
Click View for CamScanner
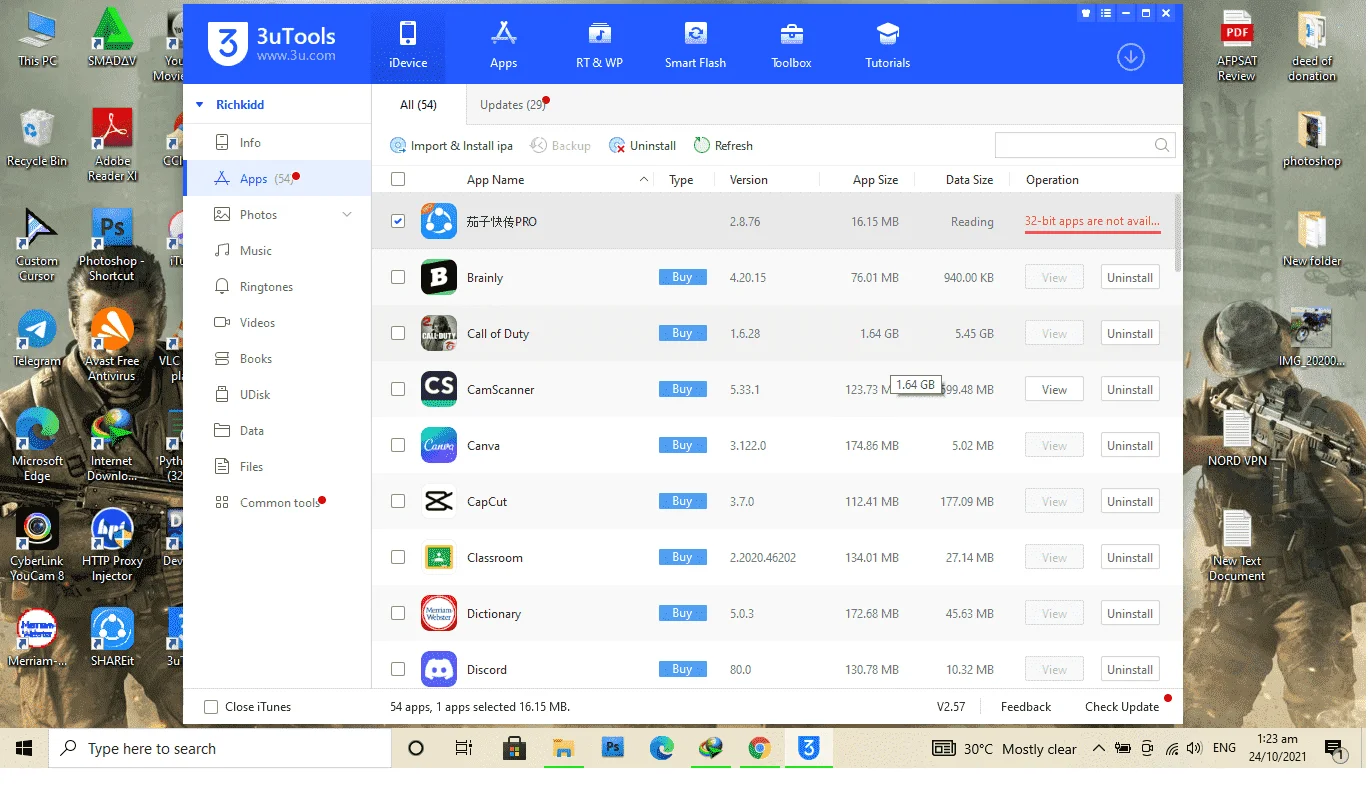(x=1054, y=389)
